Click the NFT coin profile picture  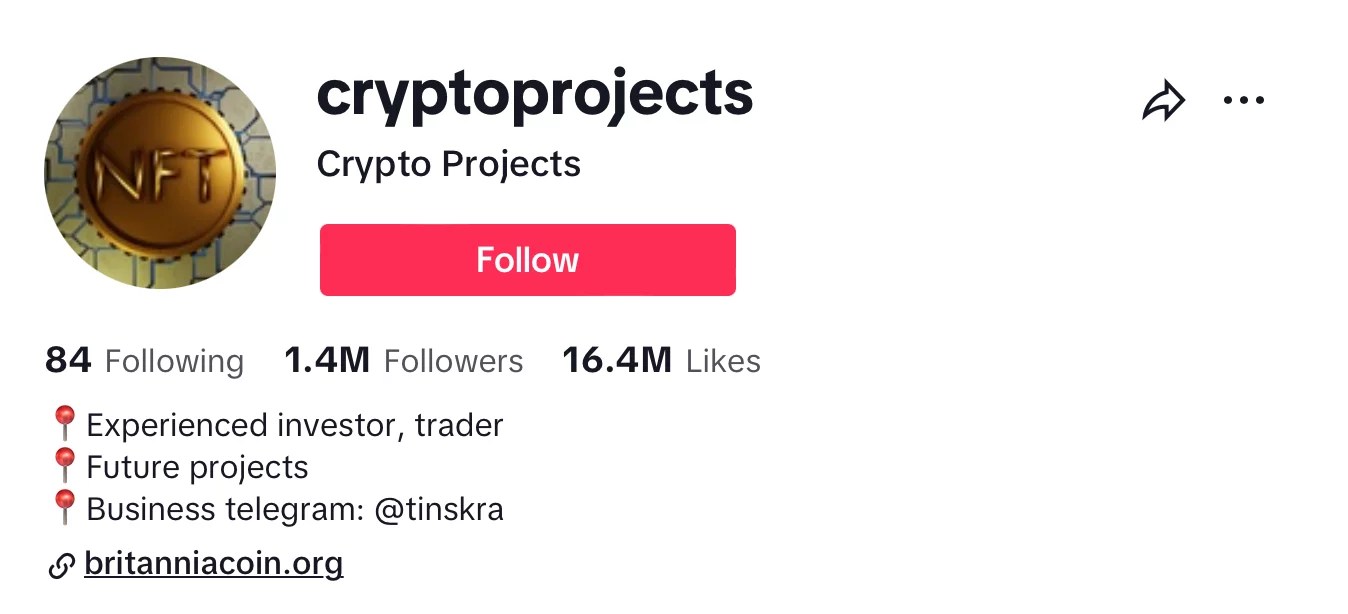coord(160,172)
